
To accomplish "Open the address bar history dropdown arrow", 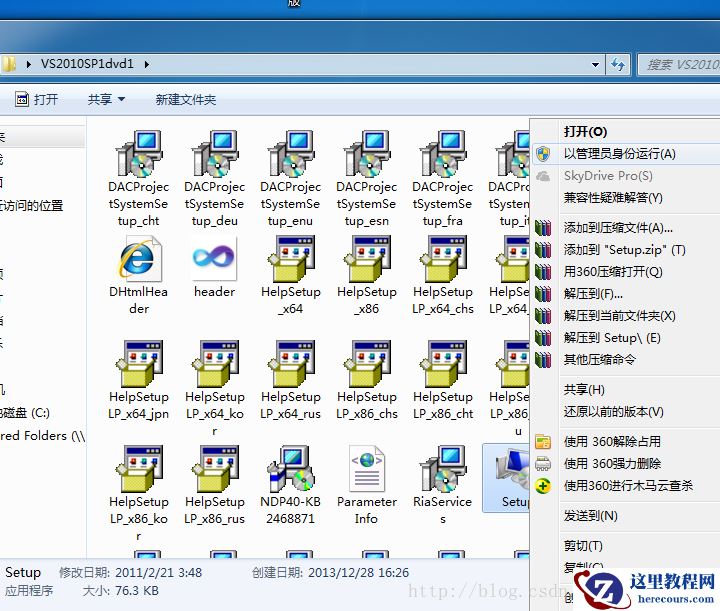I will (x=595, y=65).
